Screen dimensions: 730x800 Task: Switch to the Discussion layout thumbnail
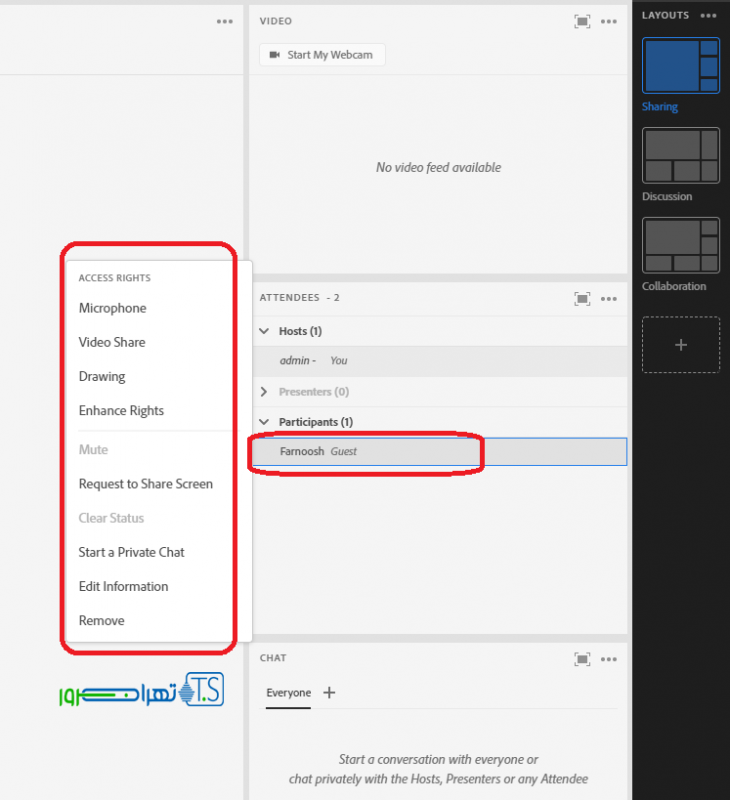point(681,155)
